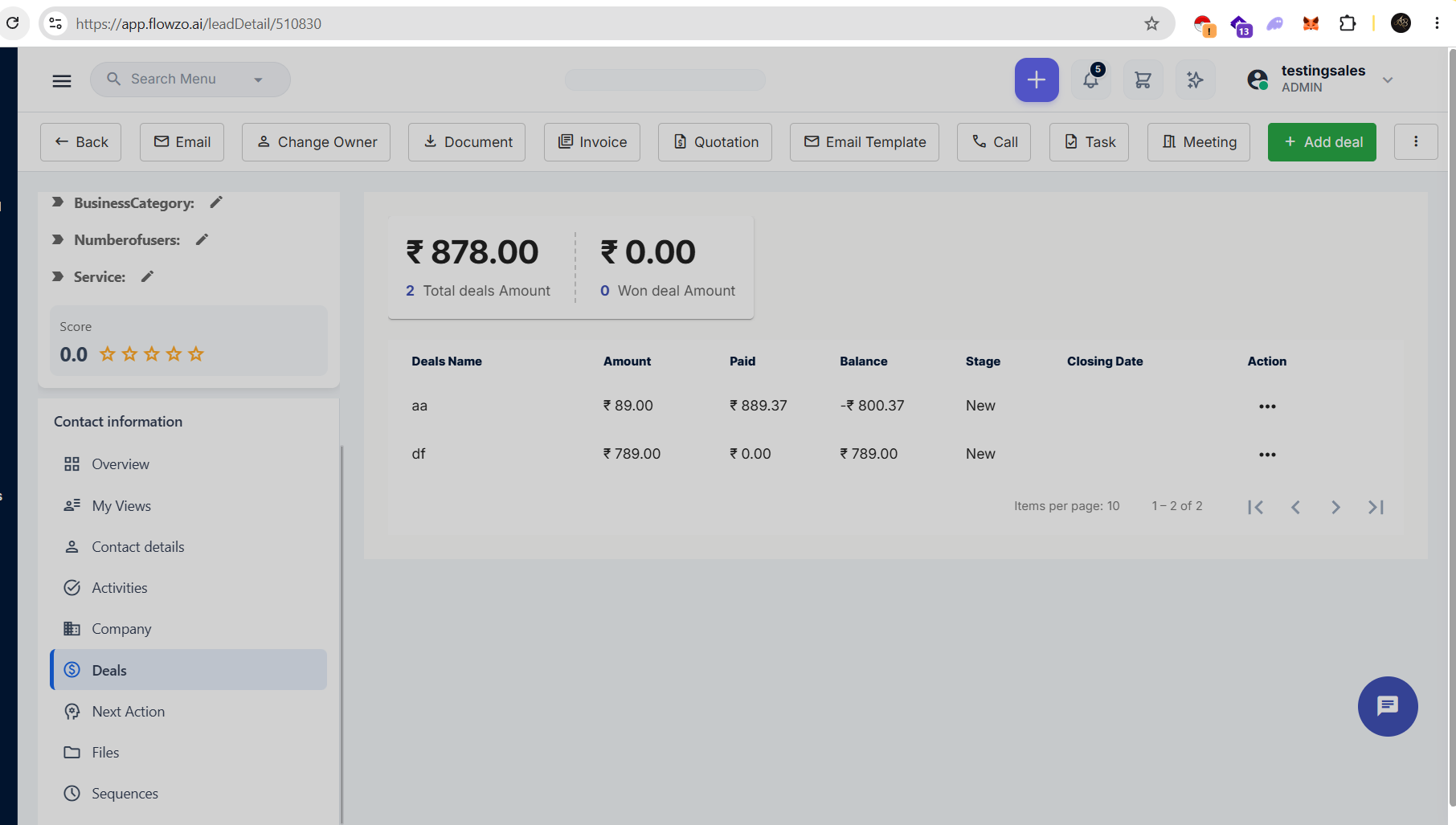The width and height of the screenshot is (1456, 825).
Task: Go to first page of deals
Action: (1255, 507)
